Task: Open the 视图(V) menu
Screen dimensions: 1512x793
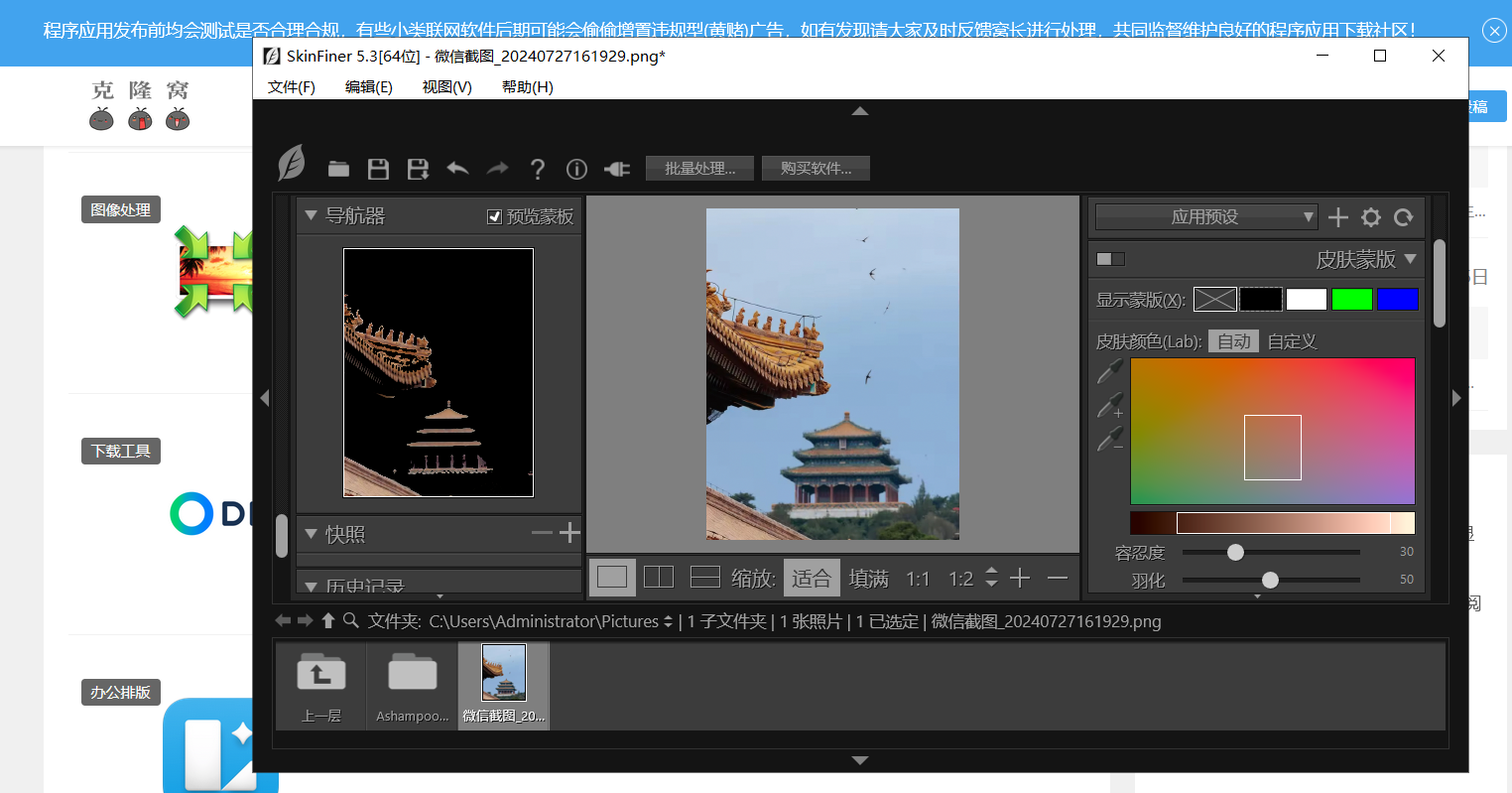Action: (x=447, y=87)
